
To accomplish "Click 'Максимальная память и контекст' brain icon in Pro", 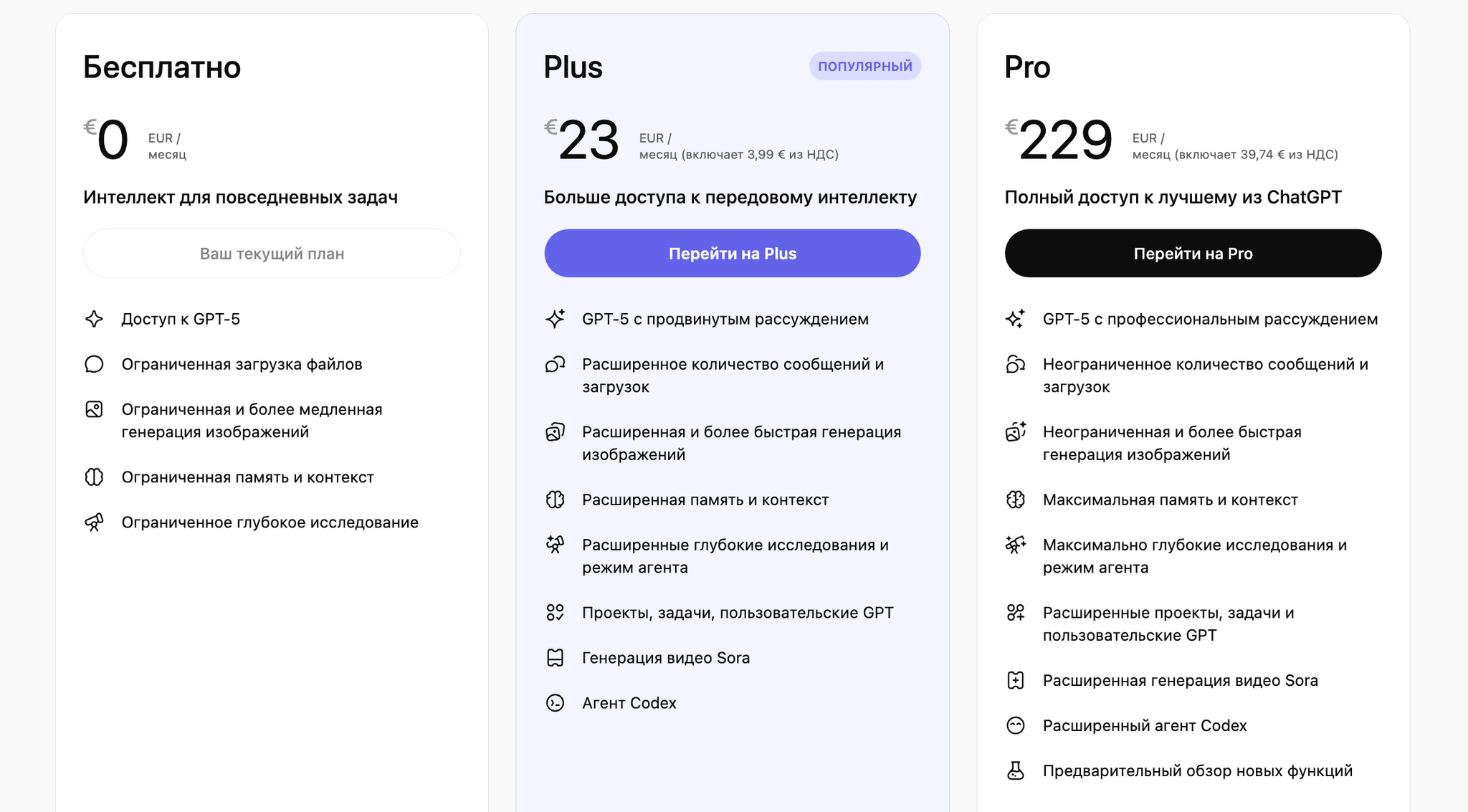I will tap(1016, 500).
